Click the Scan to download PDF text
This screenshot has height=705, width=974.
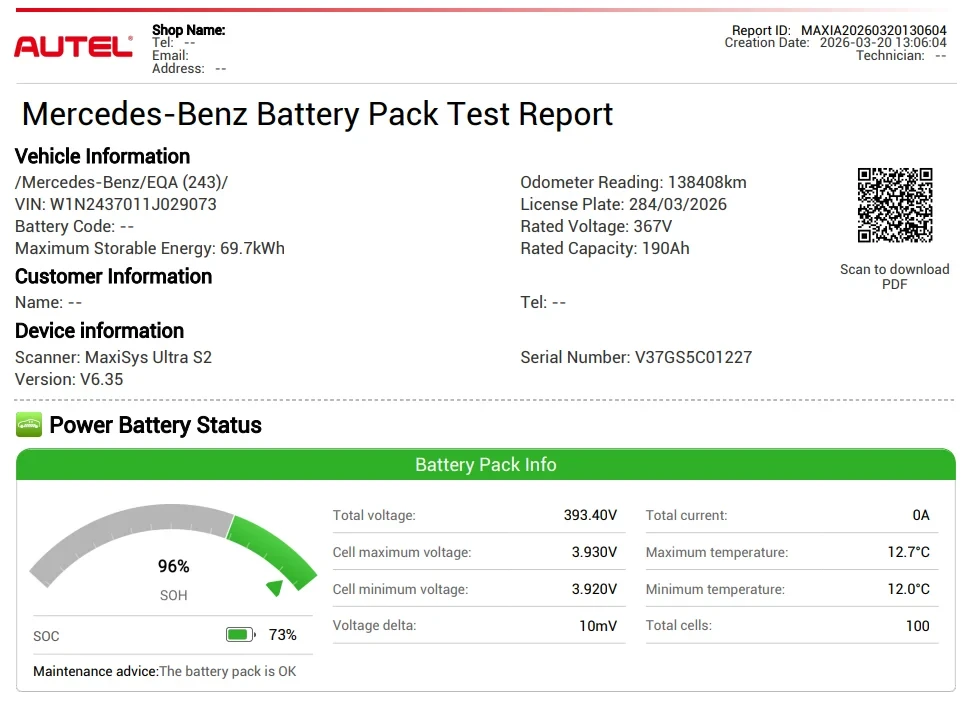coord(894,277)
